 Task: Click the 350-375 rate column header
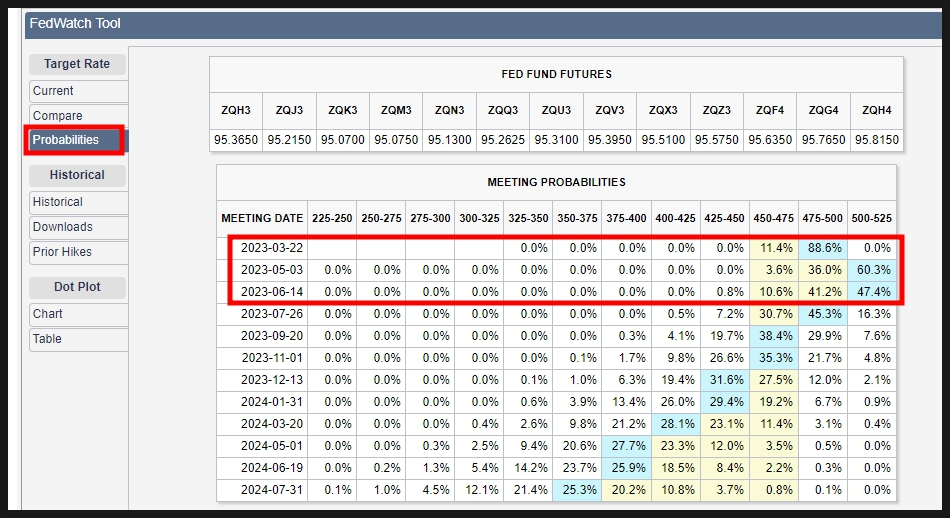pos(577,219)
